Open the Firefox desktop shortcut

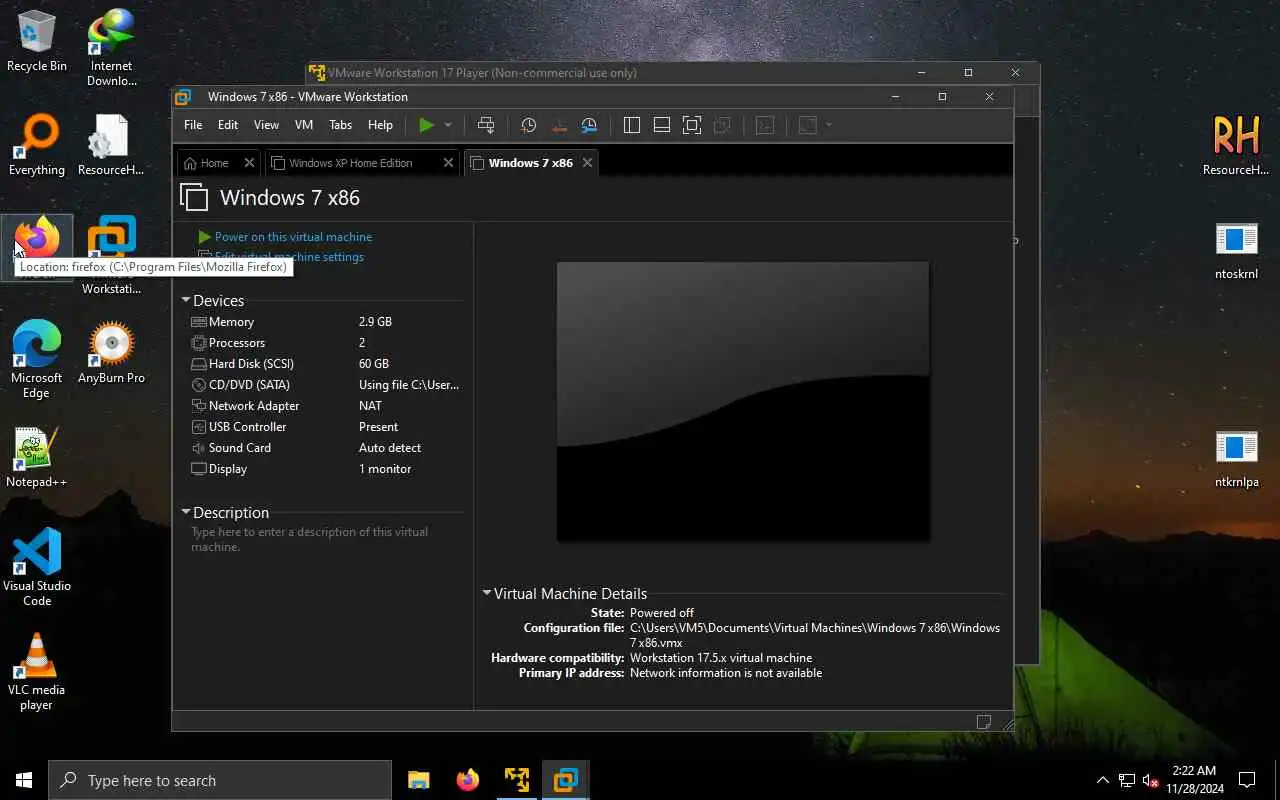[37, 248]
